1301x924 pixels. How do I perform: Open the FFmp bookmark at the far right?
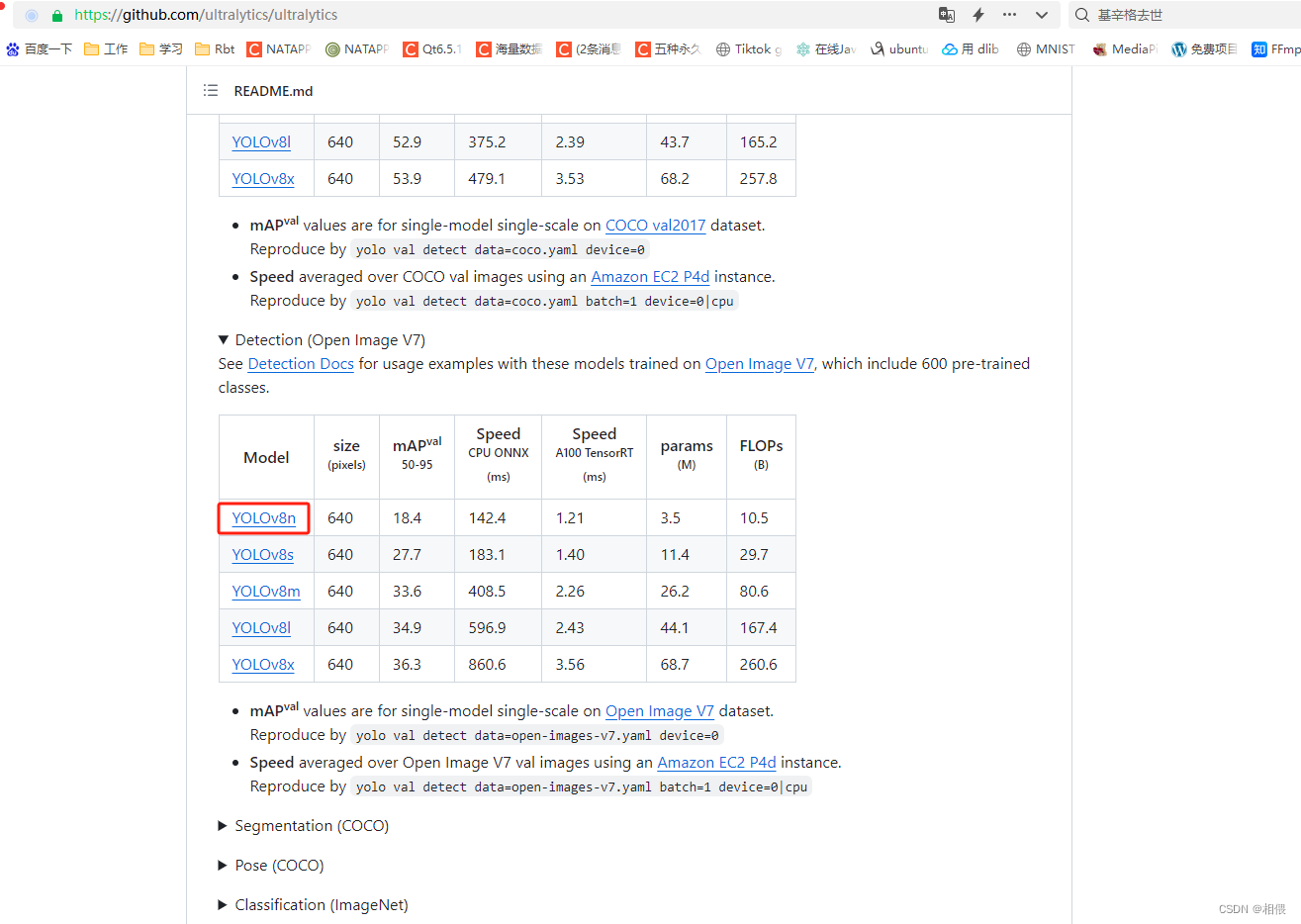pyautogui.click(x=1276, y=48)
